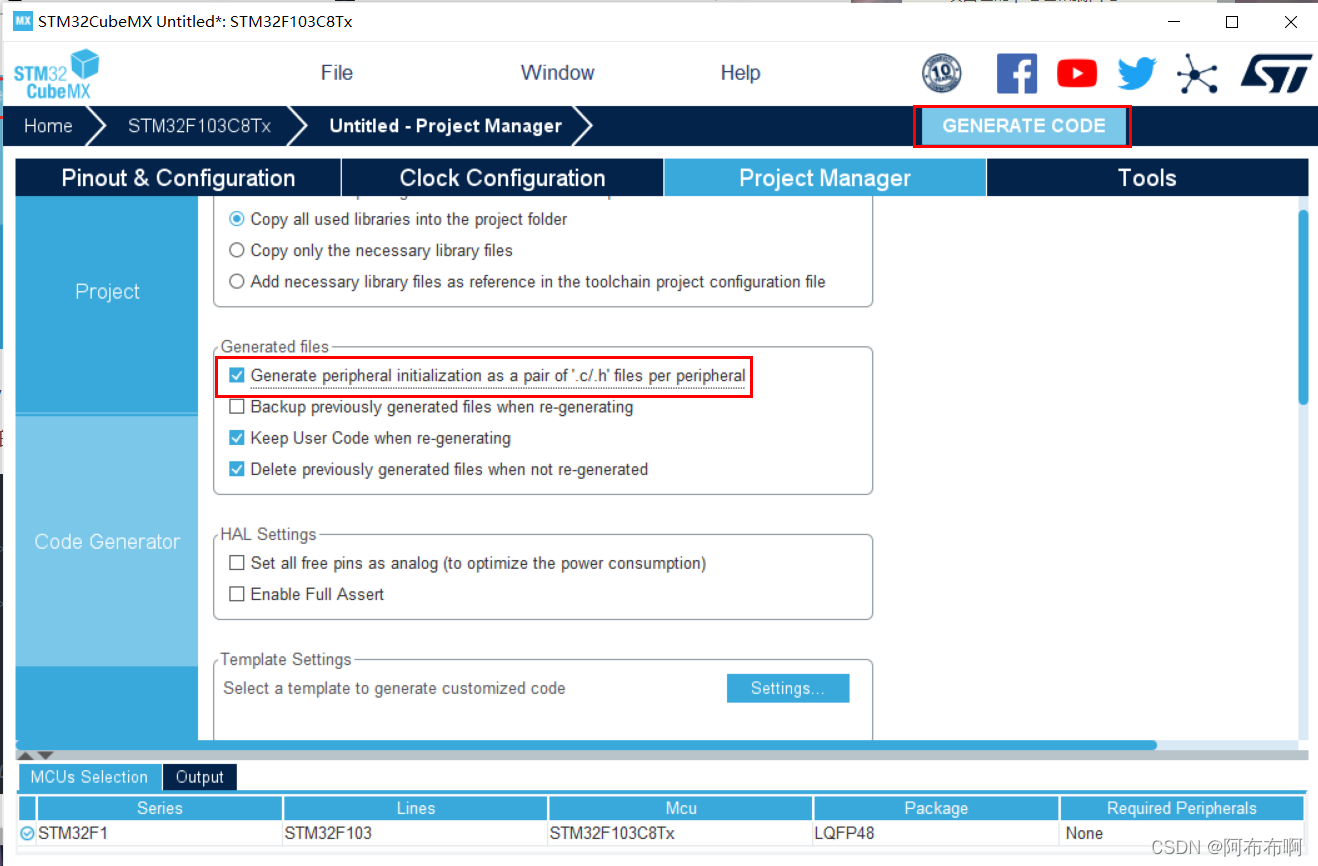Open the Window menu
Image resolution: width=1318 pixels, height=866 pixels.
[557, 73]
